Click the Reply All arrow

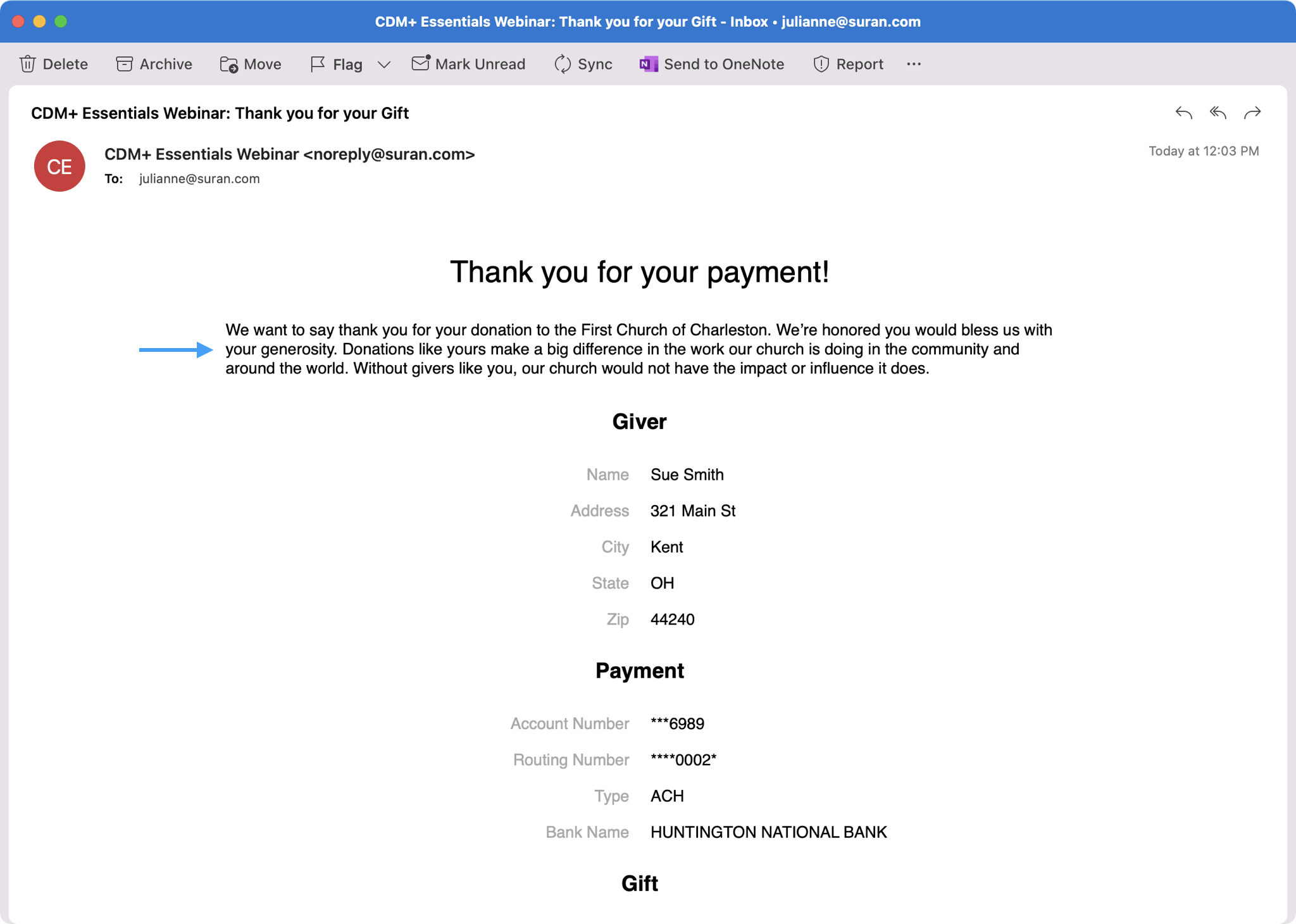tap(1218, 113)
